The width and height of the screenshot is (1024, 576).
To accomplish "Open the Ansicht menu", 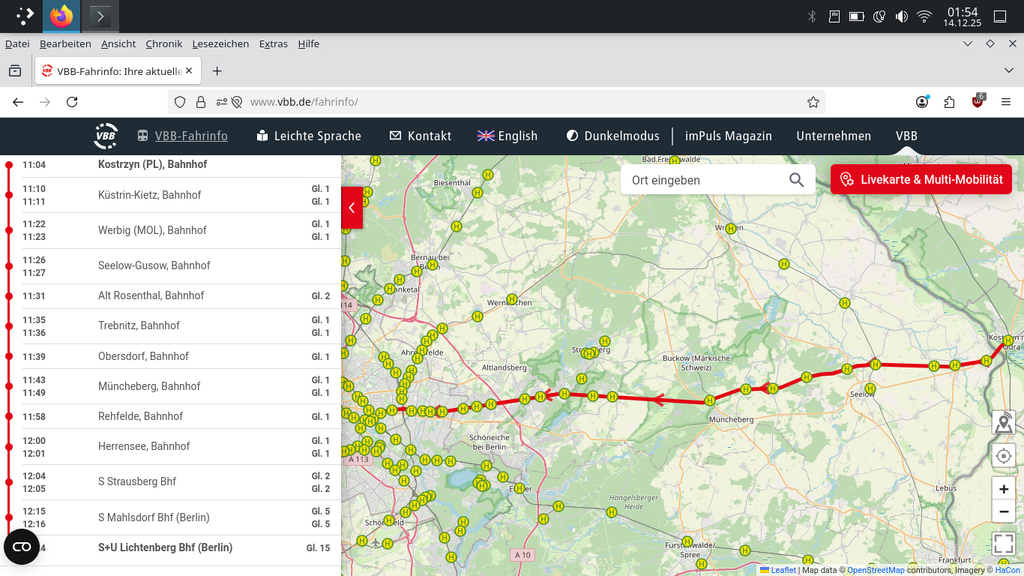I will 118,44.
